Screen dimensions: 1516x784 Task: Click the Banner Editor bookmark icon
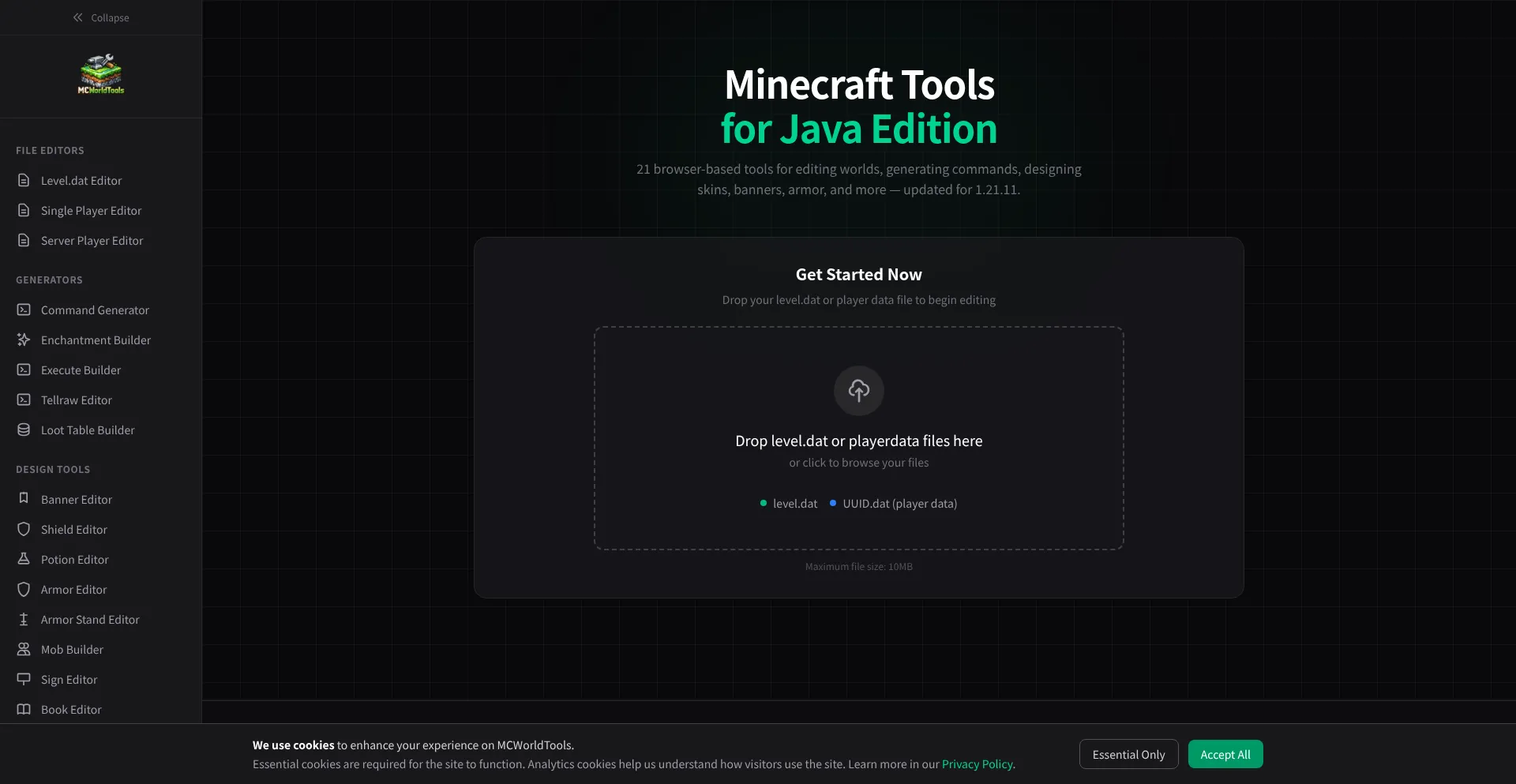pyautogui.click(x=24, y=499)
